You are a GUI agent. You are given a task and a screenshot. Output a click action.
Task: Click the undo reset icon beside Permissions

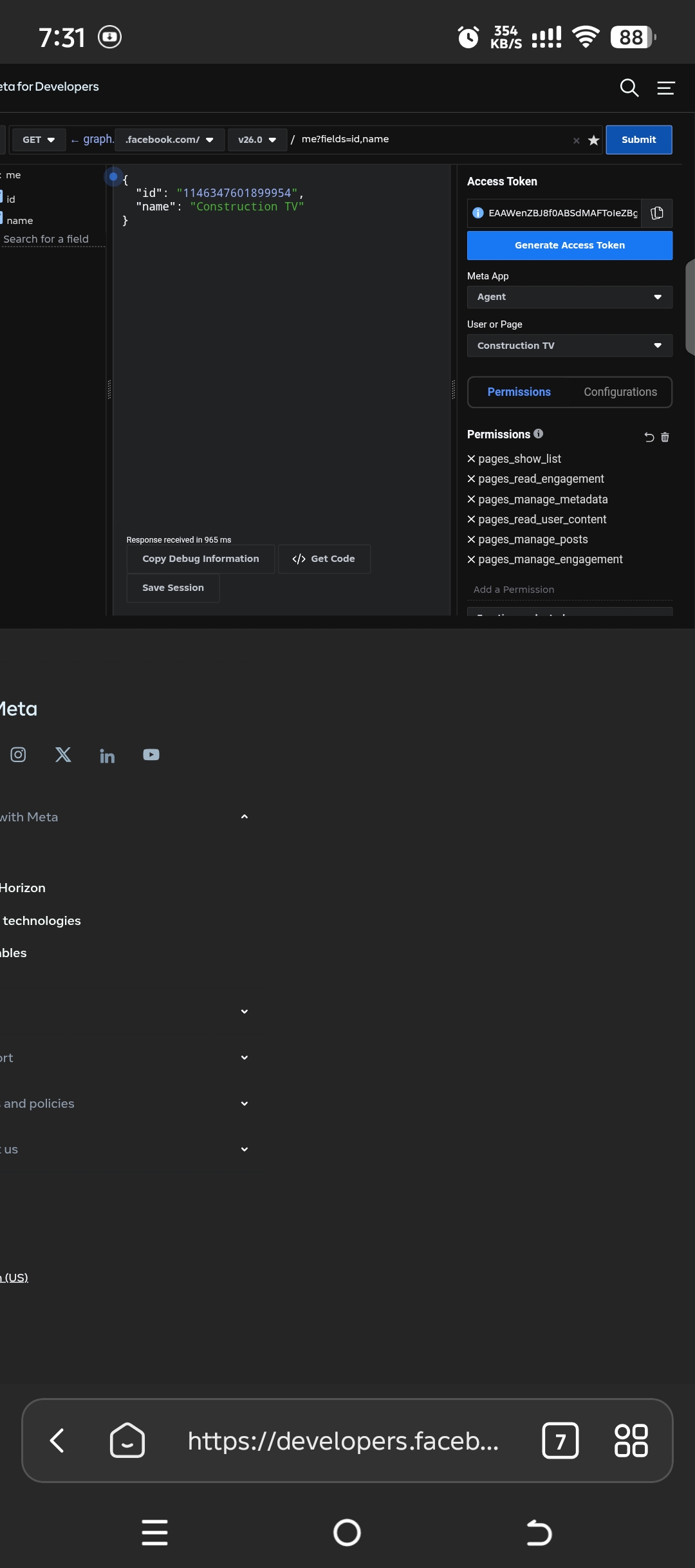[x=649, y=437]
